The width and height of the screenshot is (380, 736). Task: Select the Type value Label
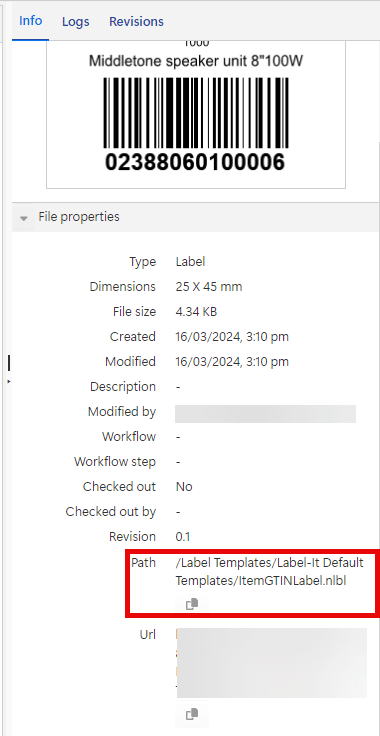tap(190, 261)
